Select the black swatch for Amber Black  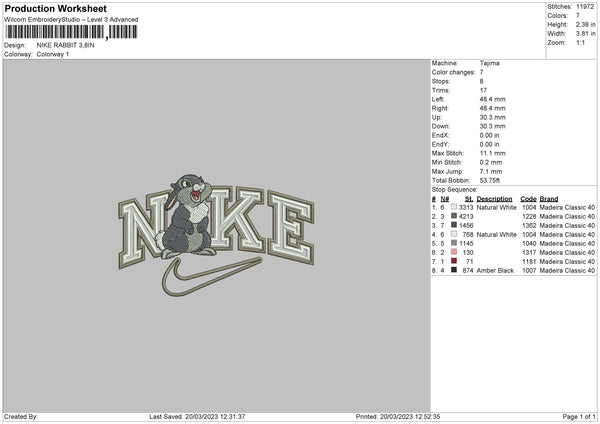[454, 270]
